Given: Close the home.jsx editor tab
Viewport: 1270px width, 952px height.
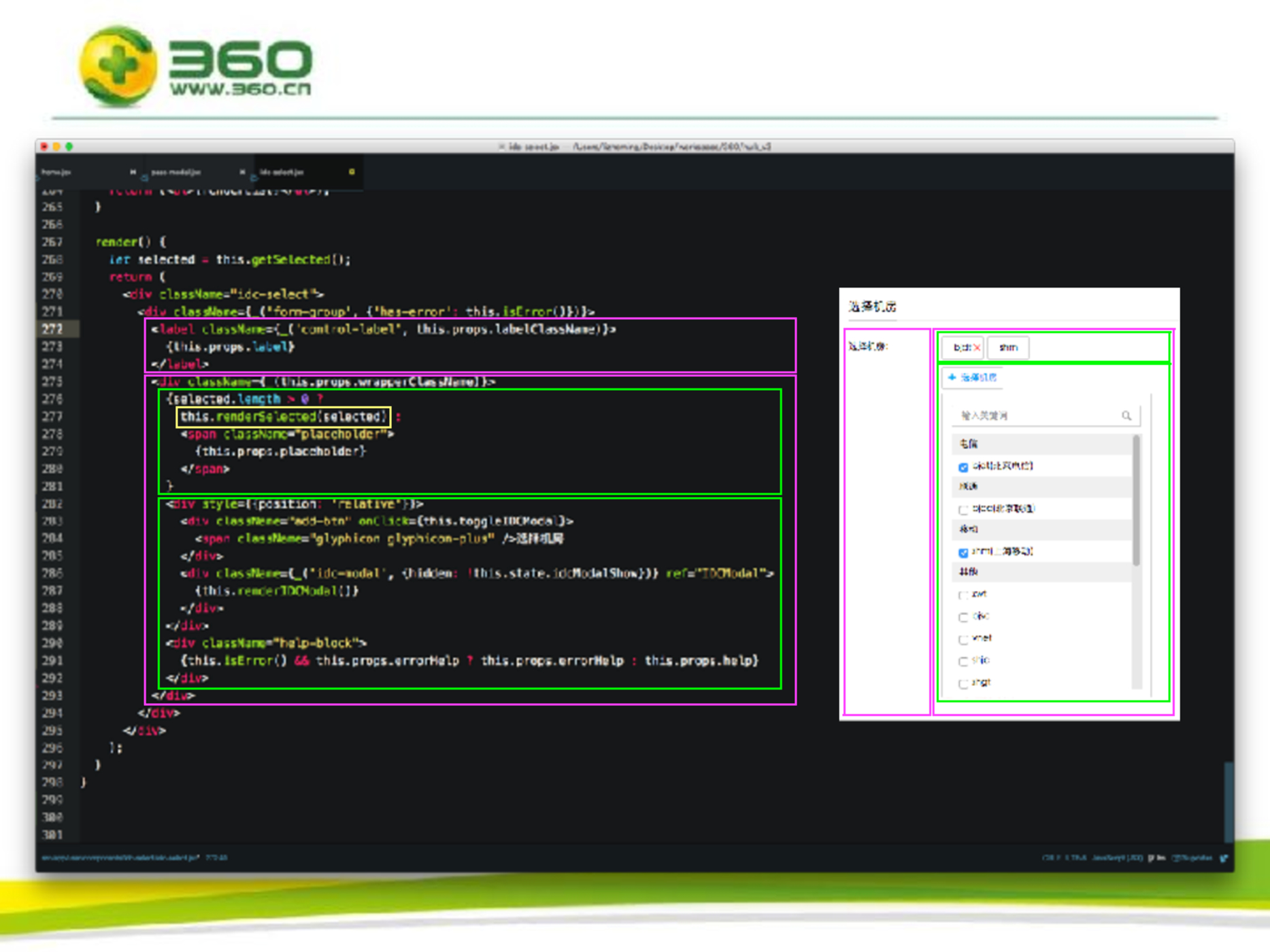Looking at the screenshot, I should [133, 172].
